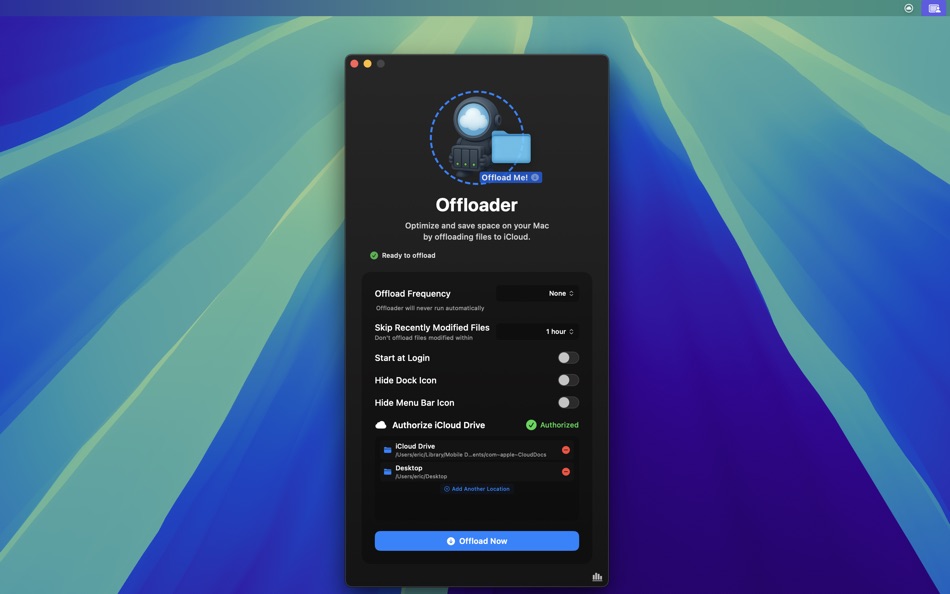Click the astronaut Offloader logo
Image resolution: width=950 pixels, height=594 pixels.
click(x=477, y=137)
